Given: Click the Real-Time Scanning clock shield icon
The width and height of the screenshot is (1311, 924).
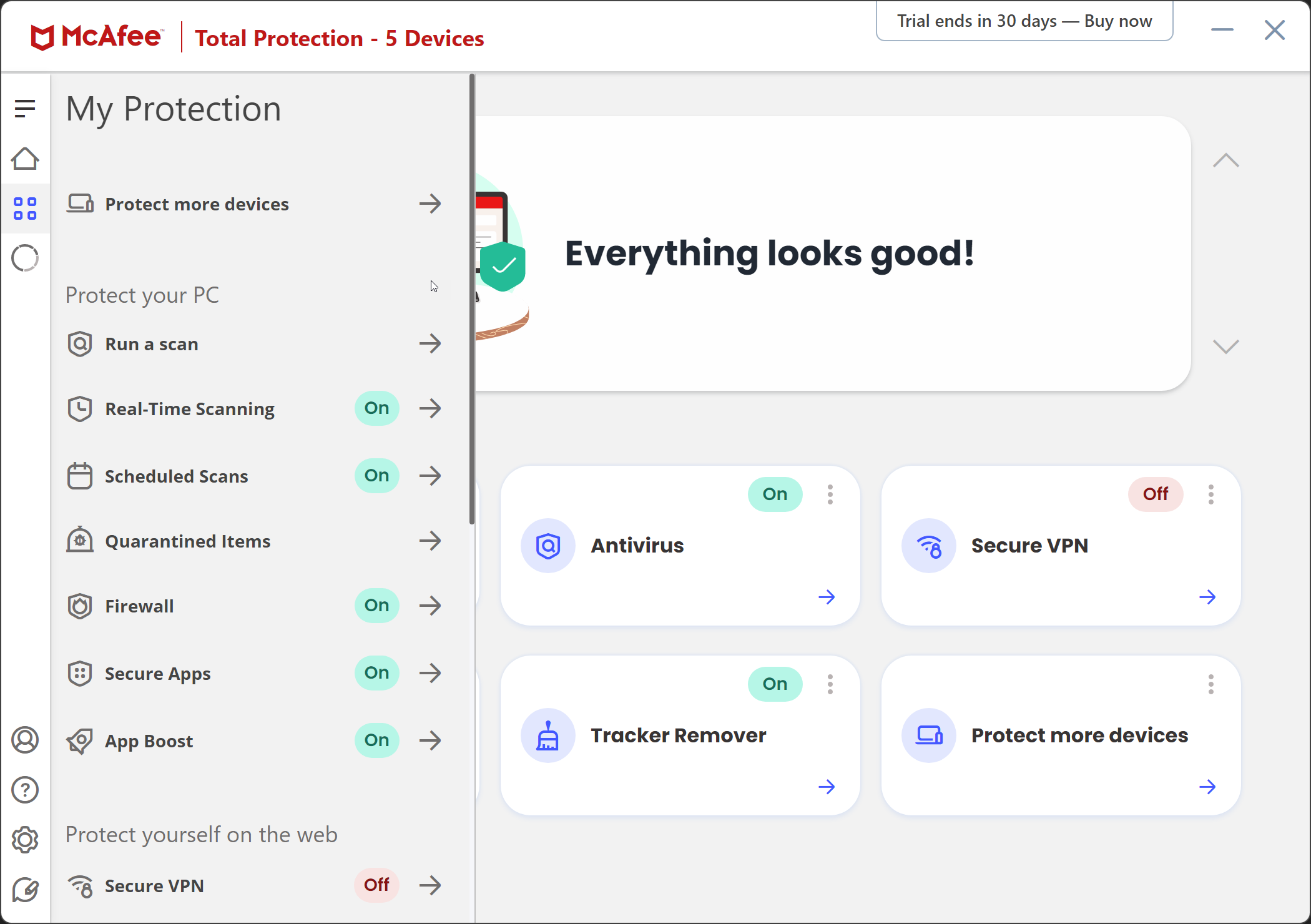Looking at the screenshot, I should pos(80,409).
